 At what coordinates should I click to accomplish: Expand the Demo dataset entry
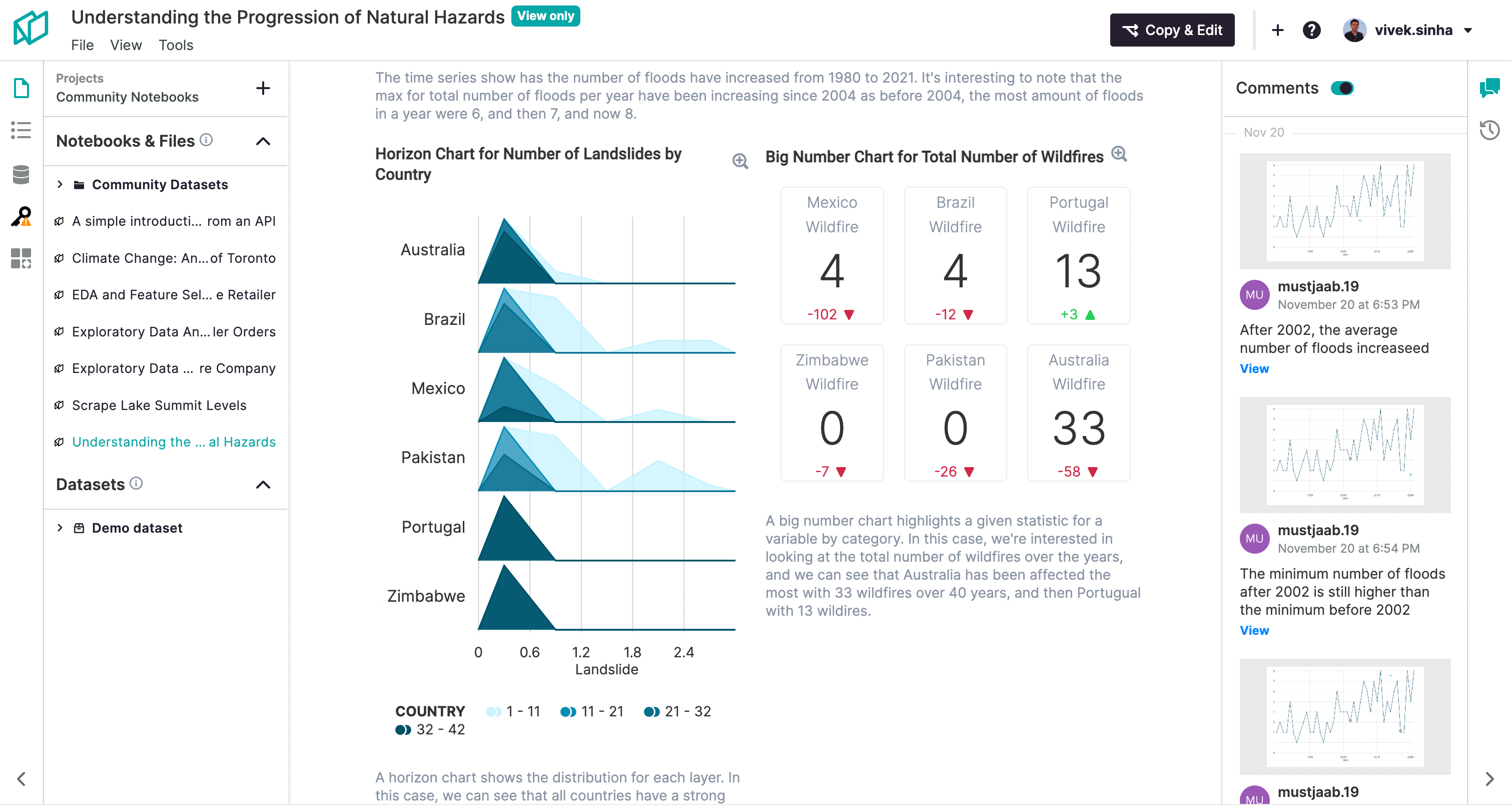click(x=60, y=528)
